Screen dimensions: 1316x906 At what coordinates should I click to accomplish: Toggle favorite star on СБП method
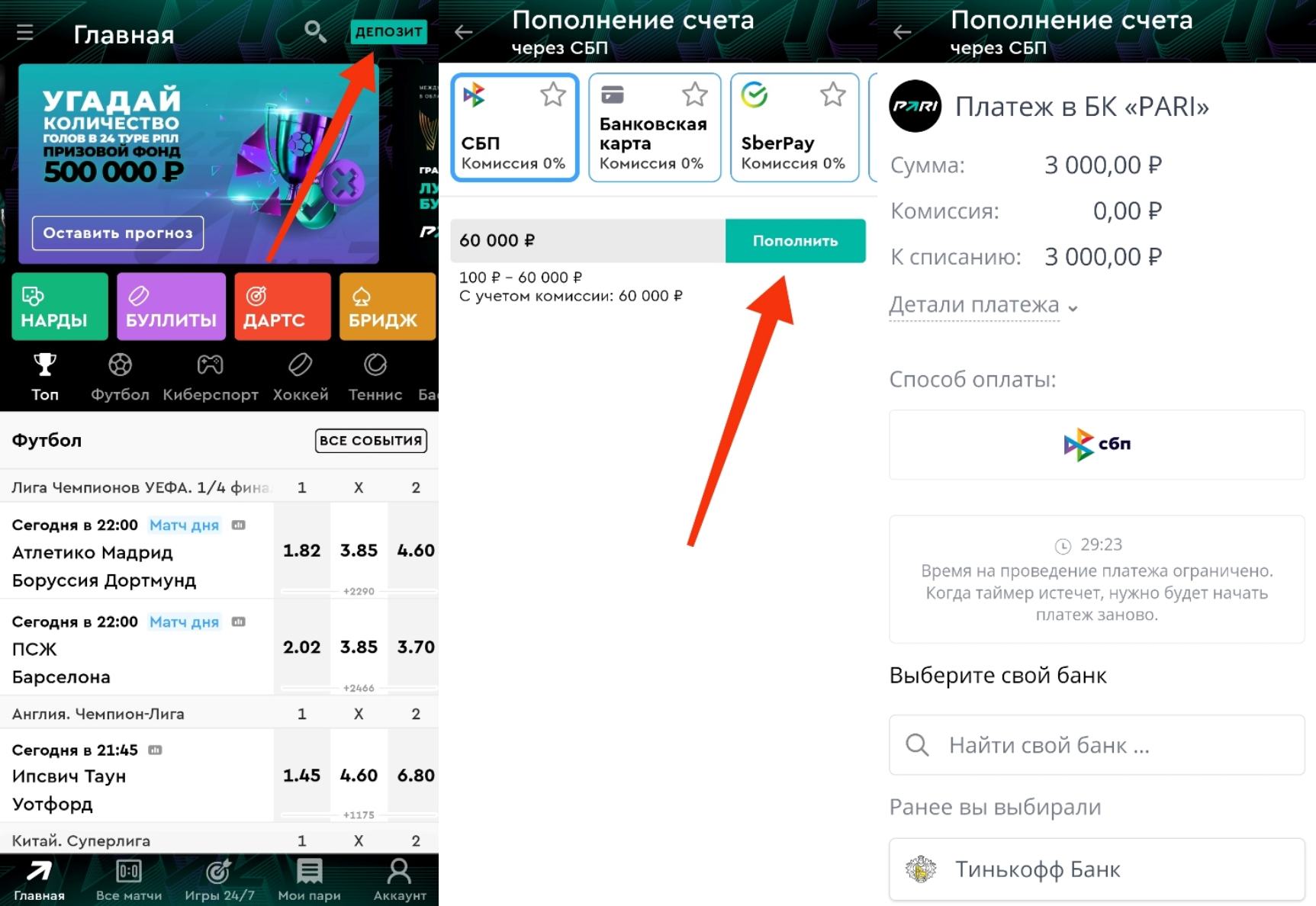pyautogui.click(x=553, y=95)
